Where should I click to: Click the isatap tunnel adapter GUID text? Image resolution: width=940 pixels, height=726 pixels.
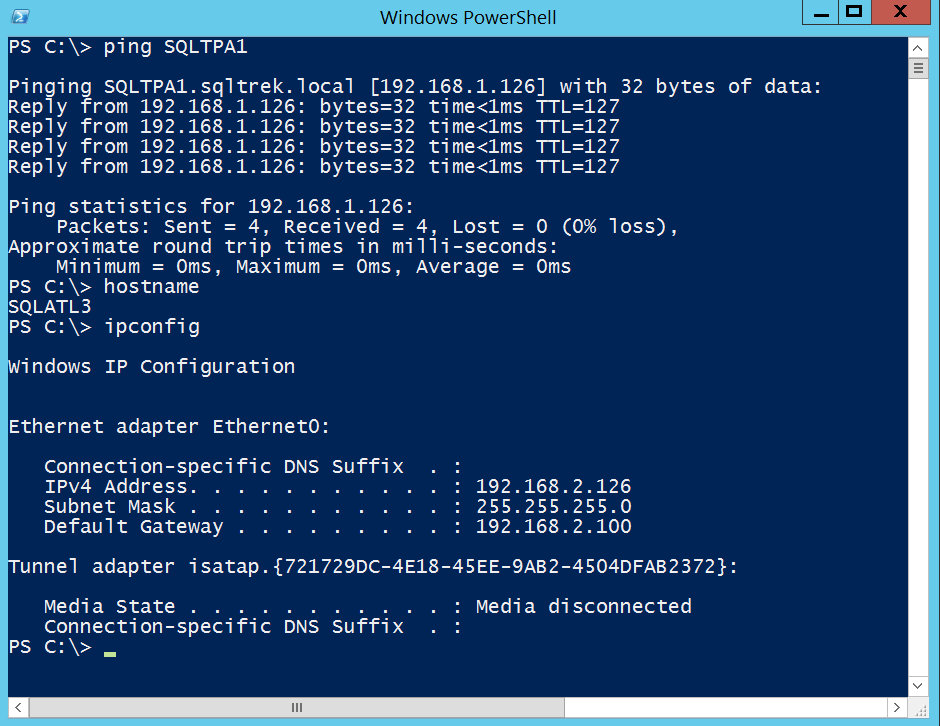click(x=510, y=567)
